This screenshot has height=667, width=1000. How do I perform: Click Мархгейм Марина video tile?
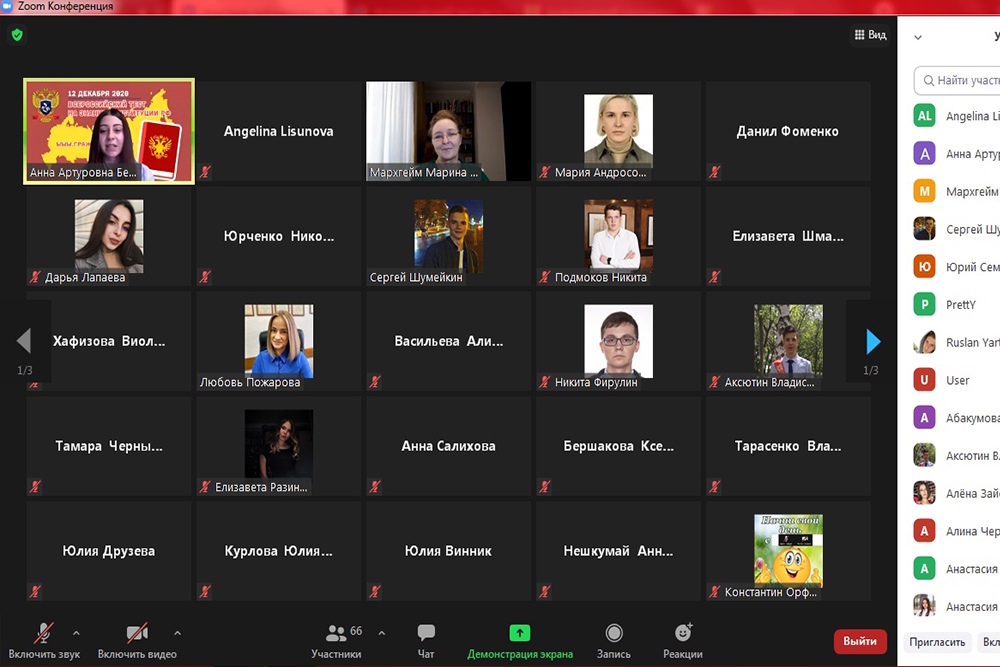pyautogui.click(x=448, y=131)
